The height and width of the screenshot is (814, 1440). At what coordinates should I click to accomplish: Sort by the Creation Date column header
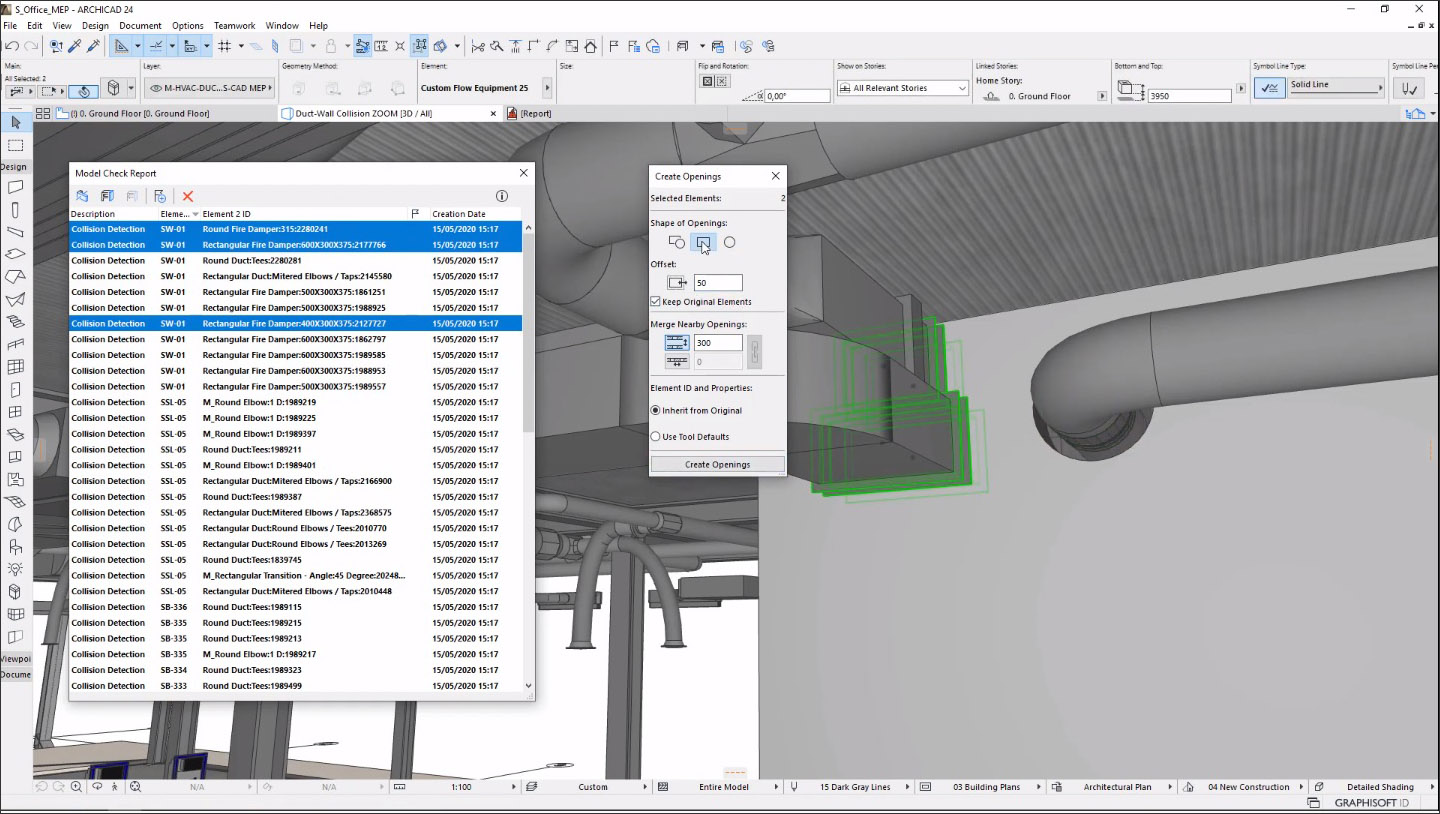(459, 214)
